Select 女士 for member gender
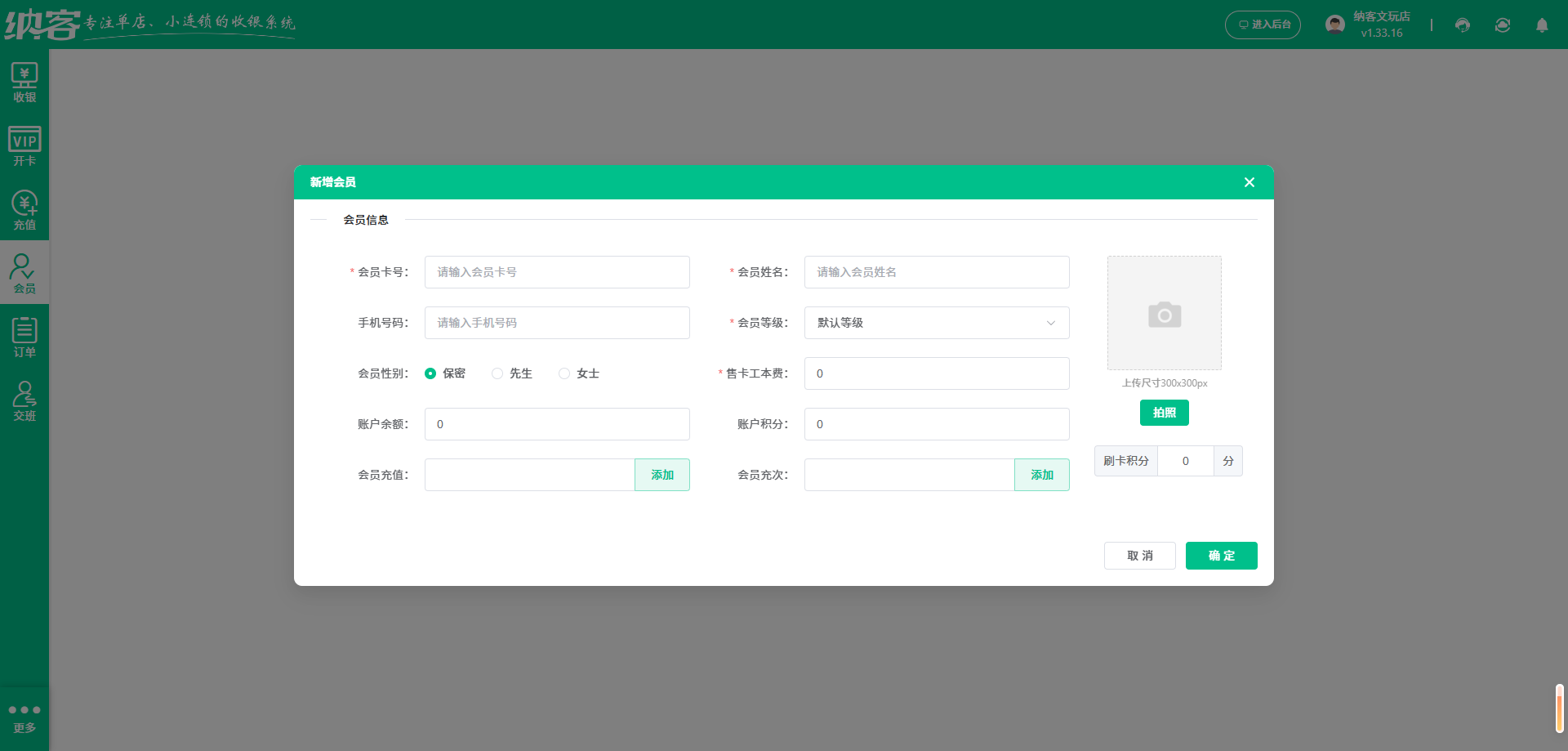 pos(563,373)
